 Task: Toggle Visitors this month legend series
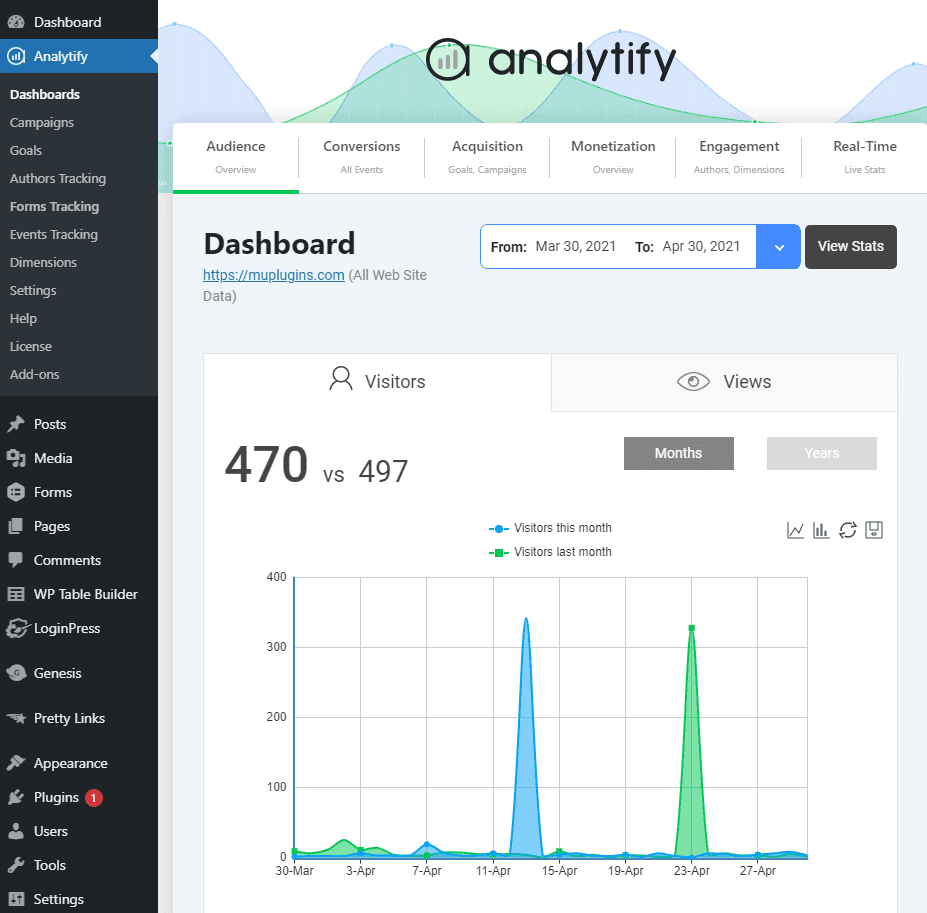tap(550, 528)
